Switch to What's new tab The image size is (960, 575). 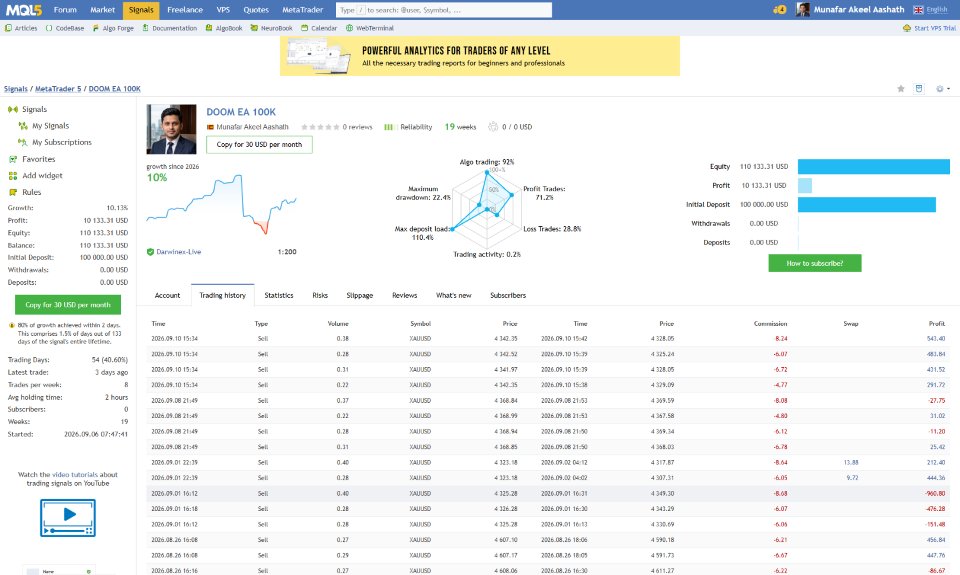click(454, 295)
